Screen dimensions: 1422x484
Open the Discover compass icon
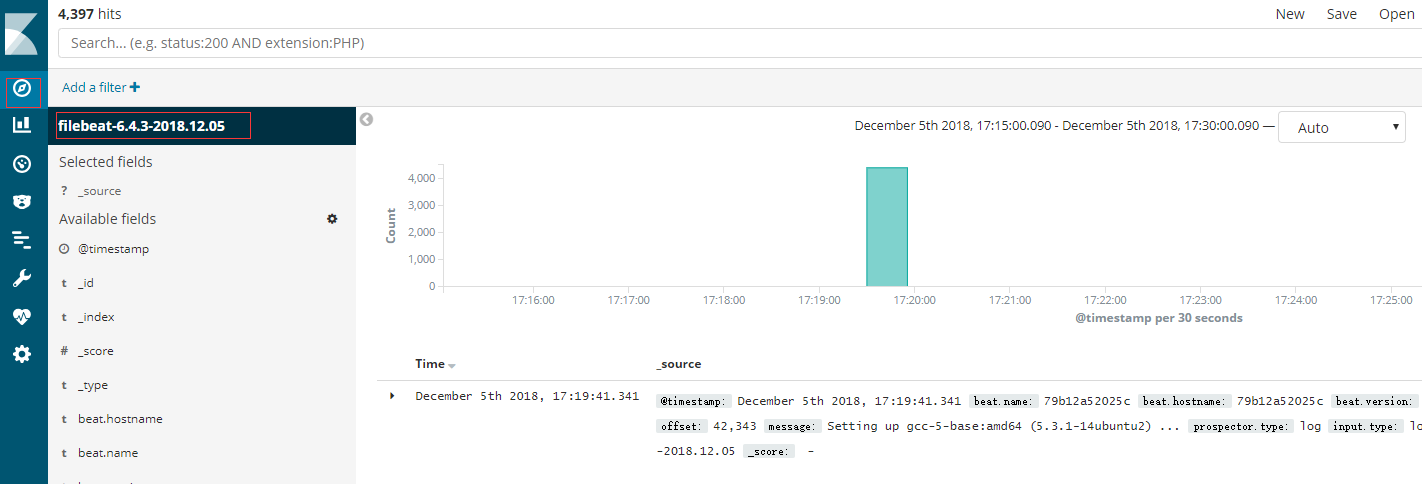pos(22,89)
